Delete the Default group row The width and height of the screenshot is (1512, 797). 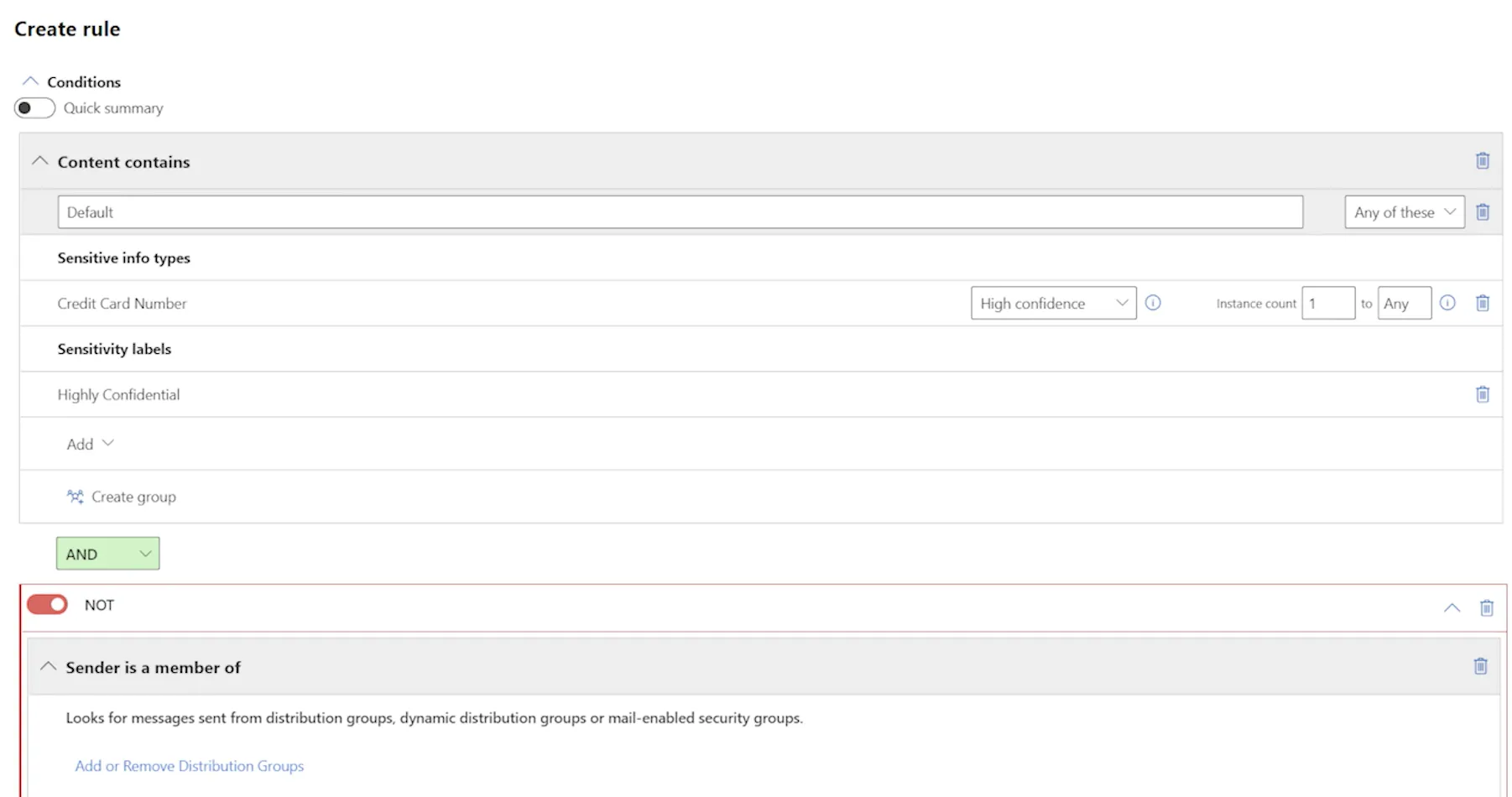[1482, 212]
